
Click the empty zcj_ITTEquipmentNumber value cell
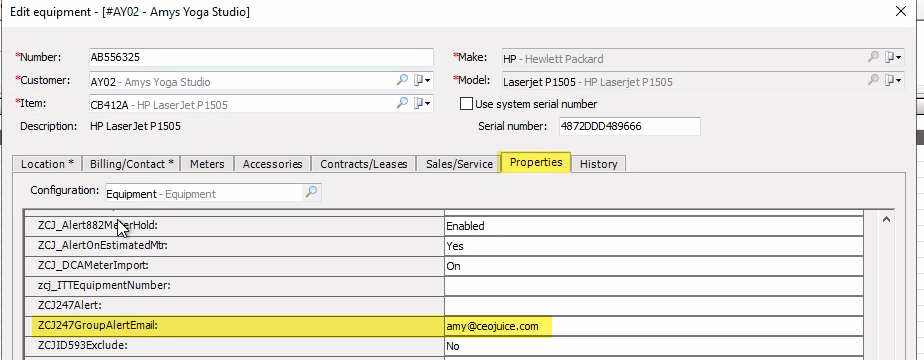654,286
